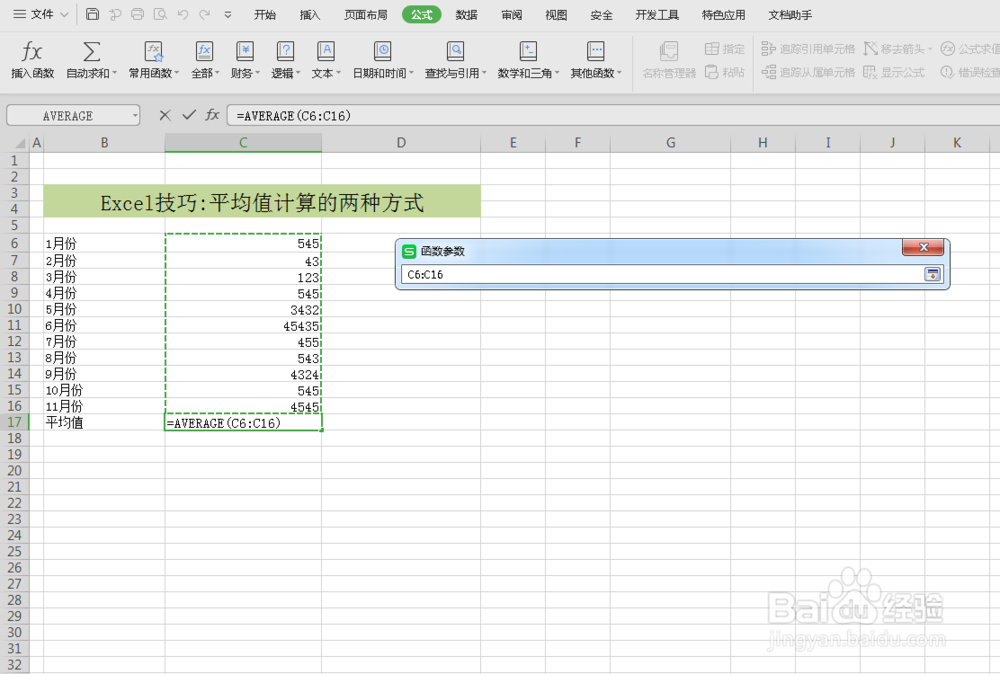
Task: Click cell with value 4324
Action: point(243,374)
